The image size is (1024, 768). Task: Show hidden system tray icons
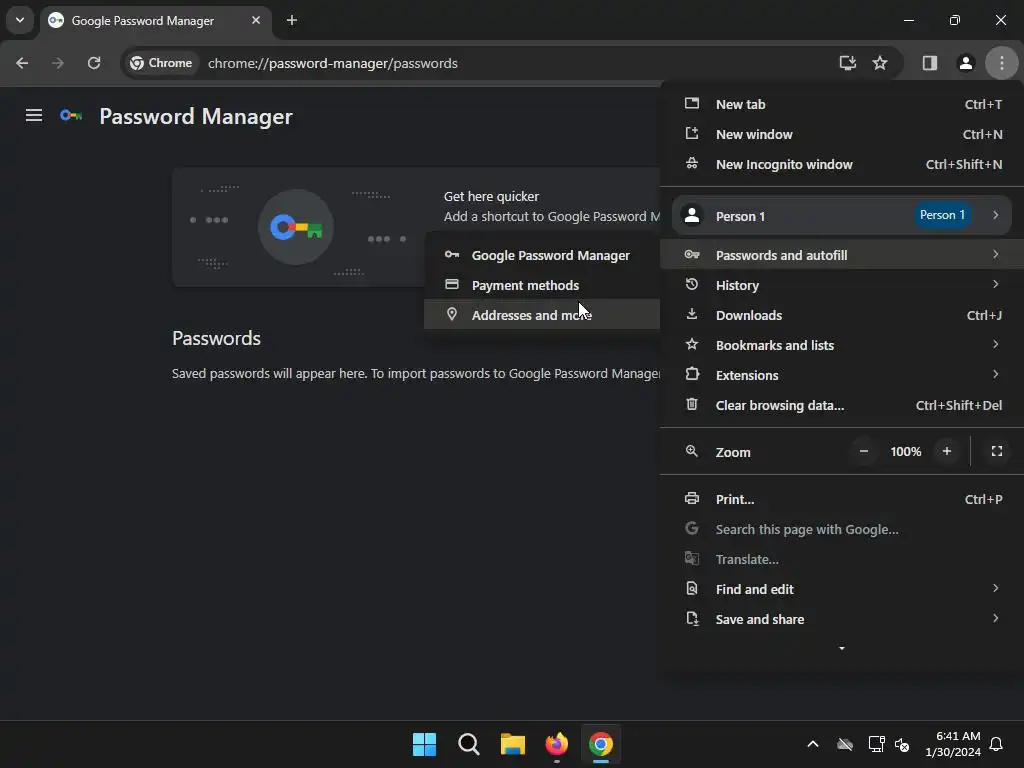point(813,744)
